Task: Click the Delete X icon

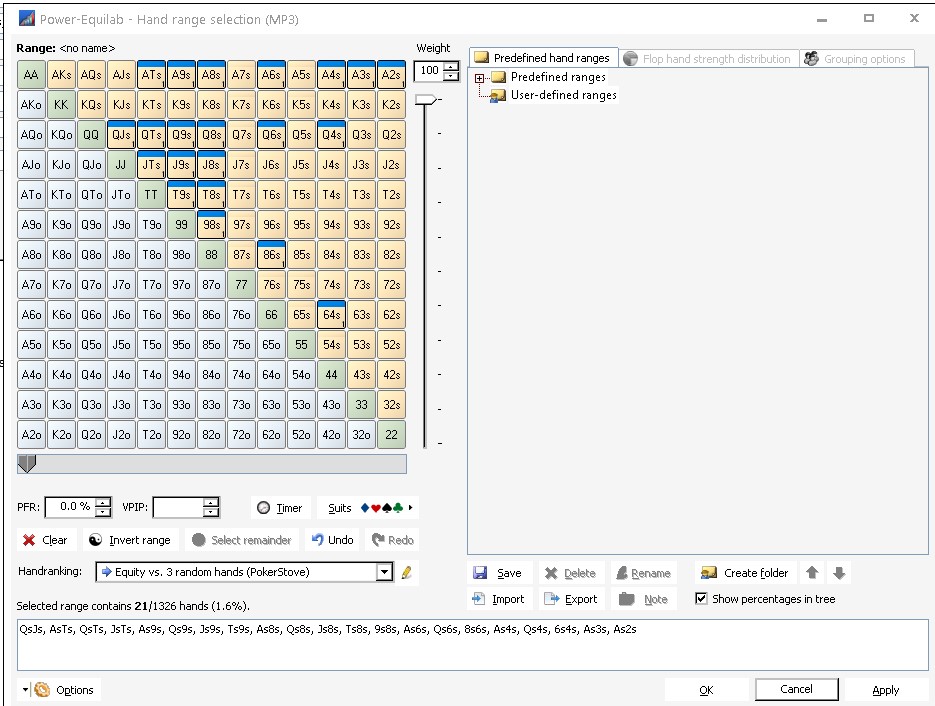Action: click(x=551, y=573)
